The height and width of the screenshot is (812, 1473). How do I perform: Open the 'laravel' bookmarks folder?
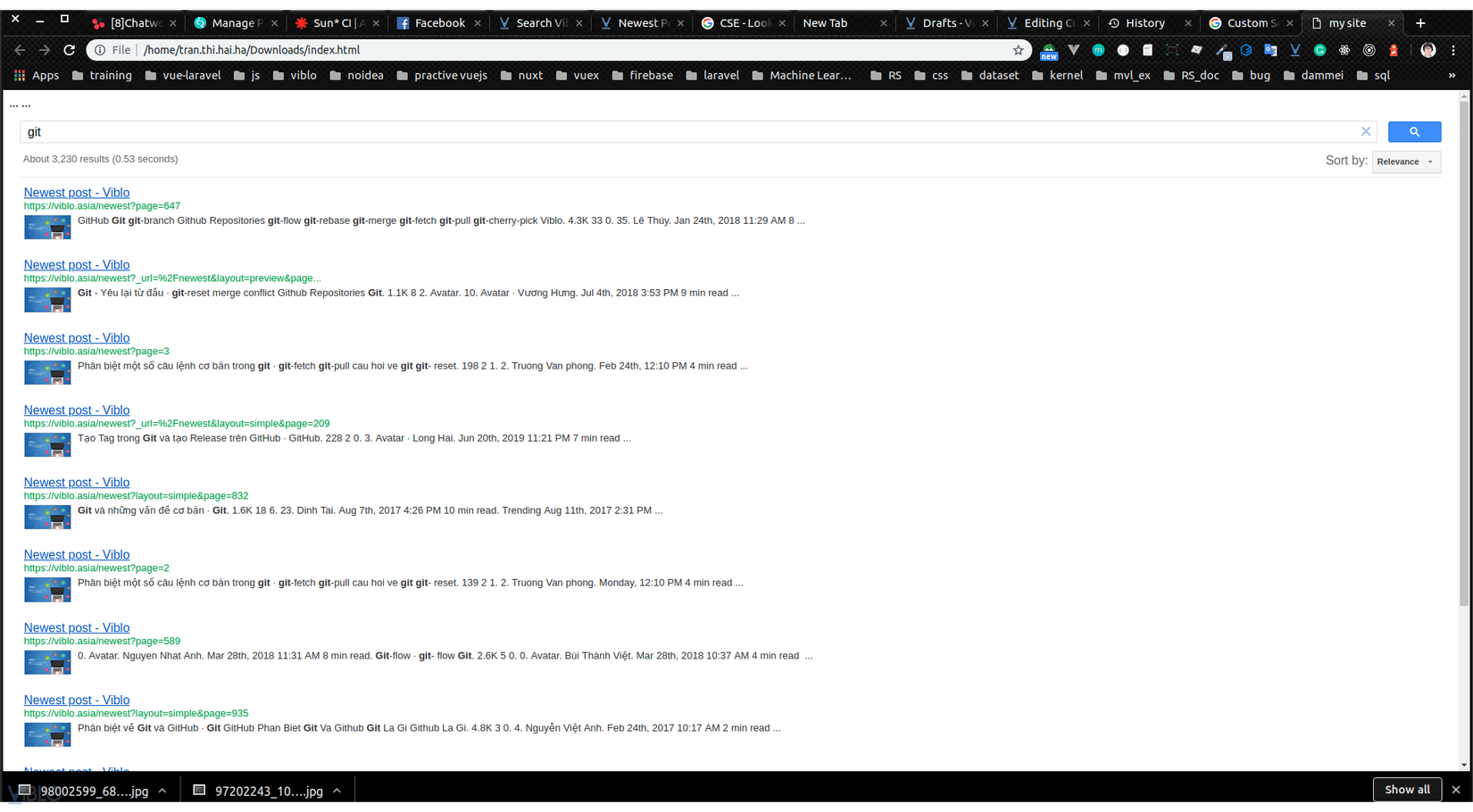712,76
